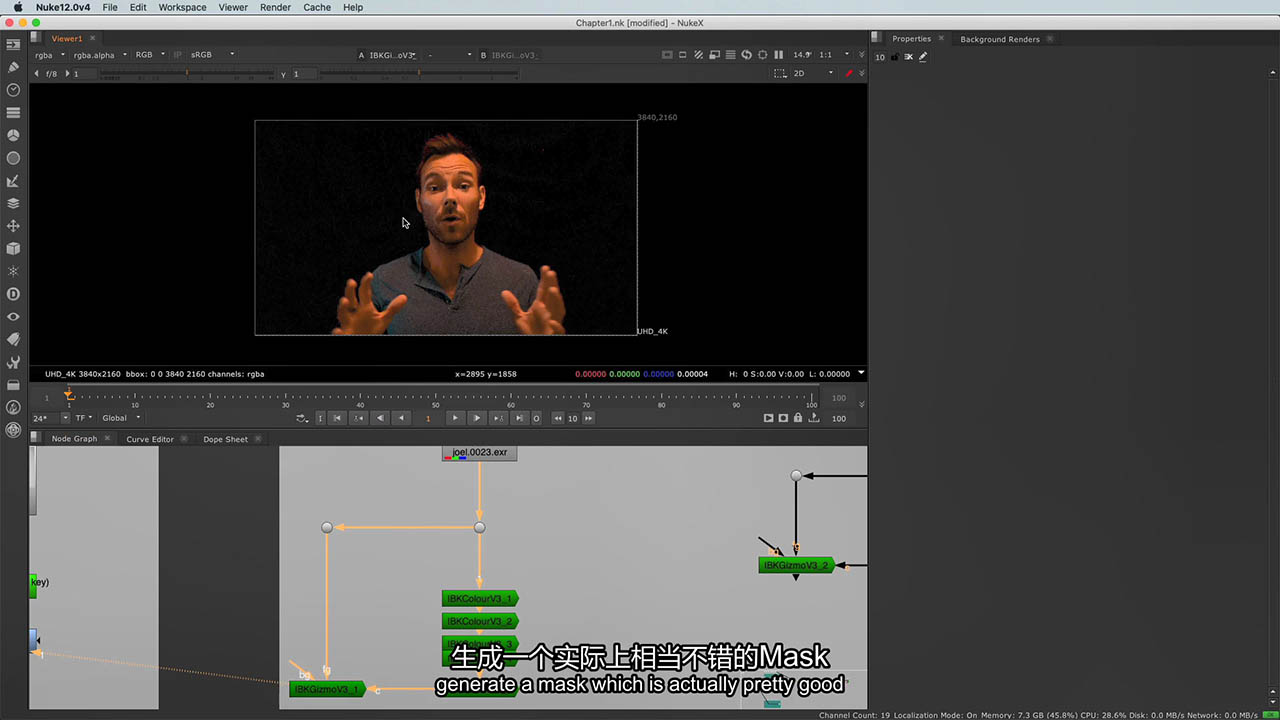Pause viewer updating with the pause button
1280x720 pixels.
pos(778,55)
